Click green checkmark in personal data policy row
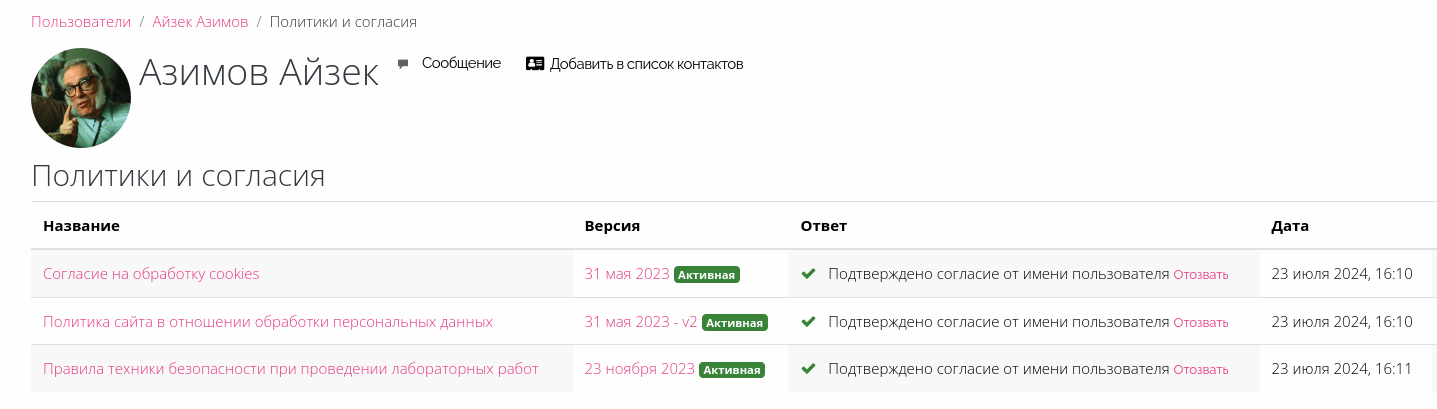 coord(809,321)
